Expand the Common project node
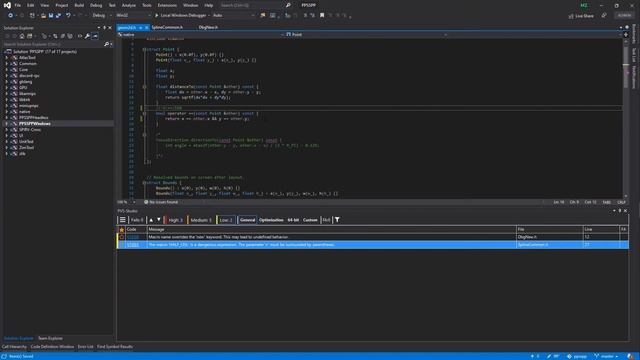This screenshot has height=360, width=640. (7, 64)
